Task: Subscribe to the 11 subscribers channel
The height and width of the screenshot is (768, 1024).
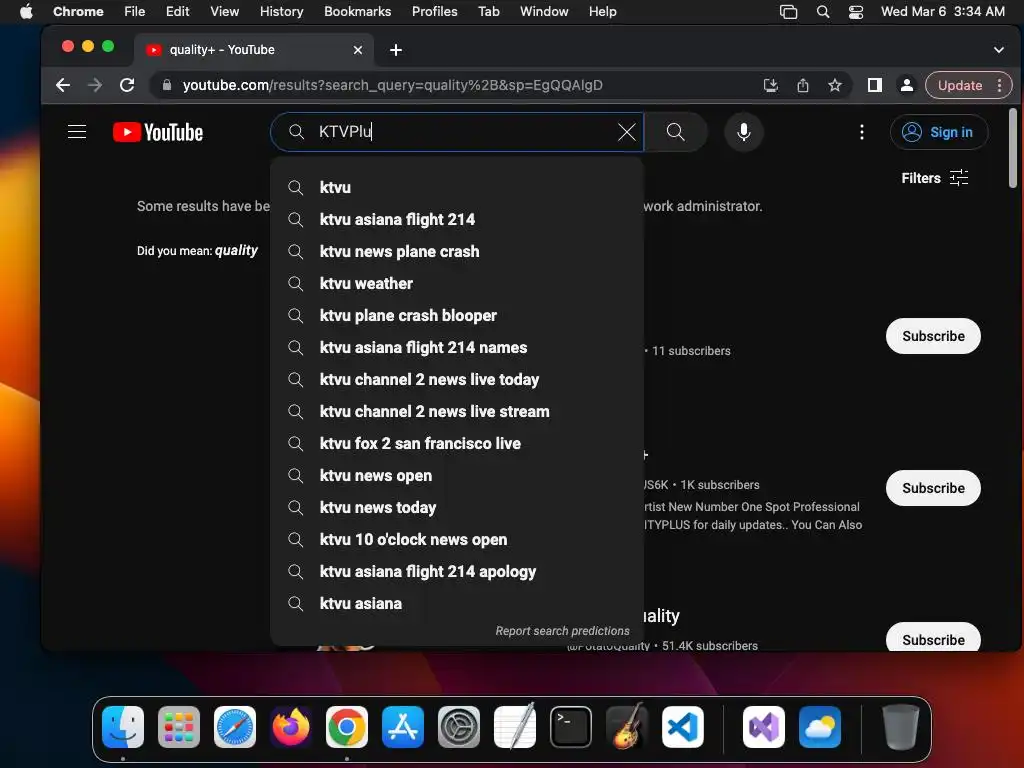Action: coord(933,336)
